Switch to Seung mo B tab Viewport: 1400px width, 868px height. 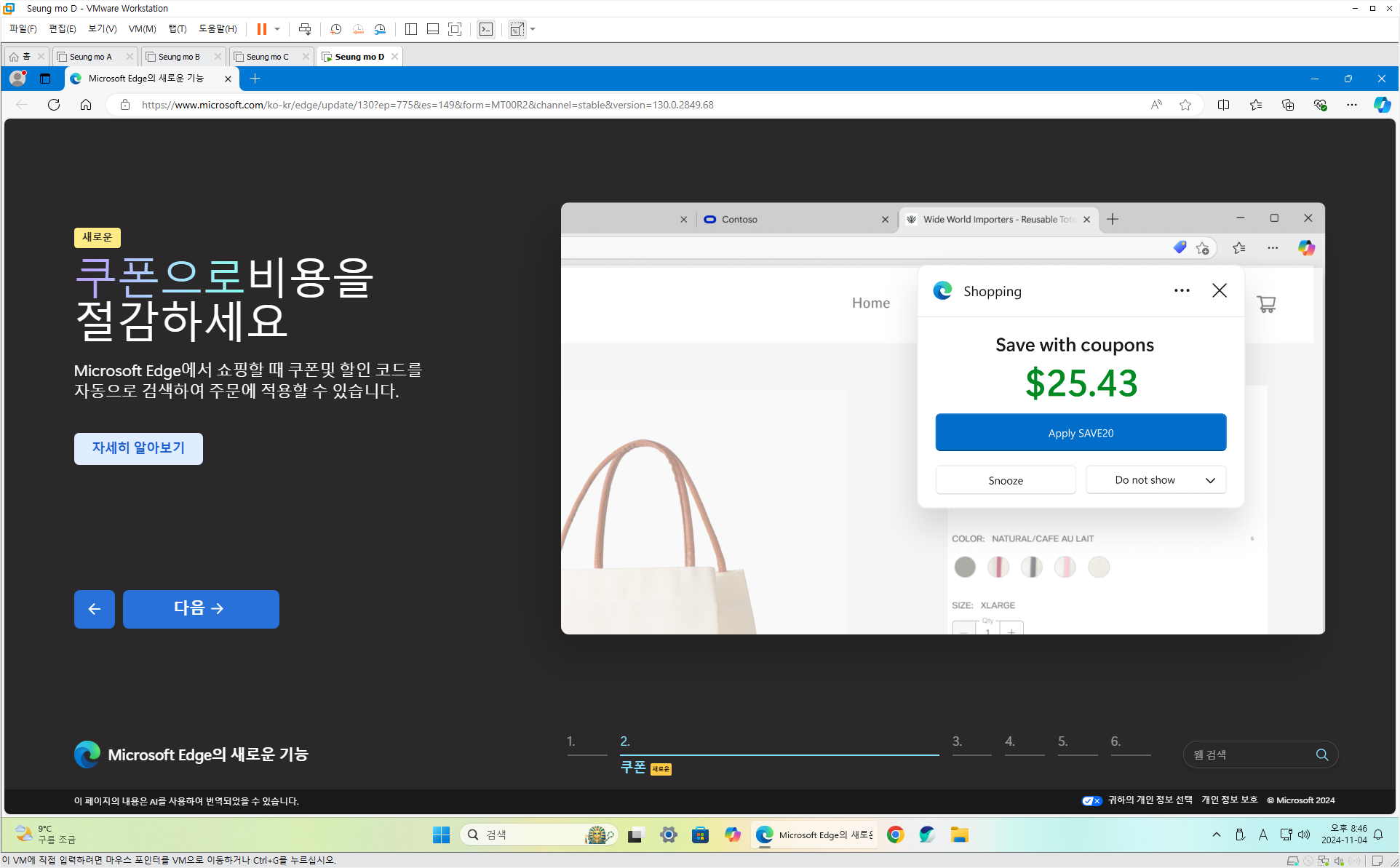point(179,57)
